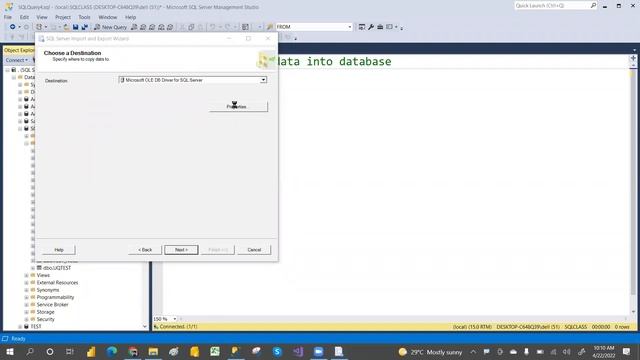This screenshot has height=360, width=640.
Task: Expand the Synonyms folder node
Action: click(x=27, y=290)
